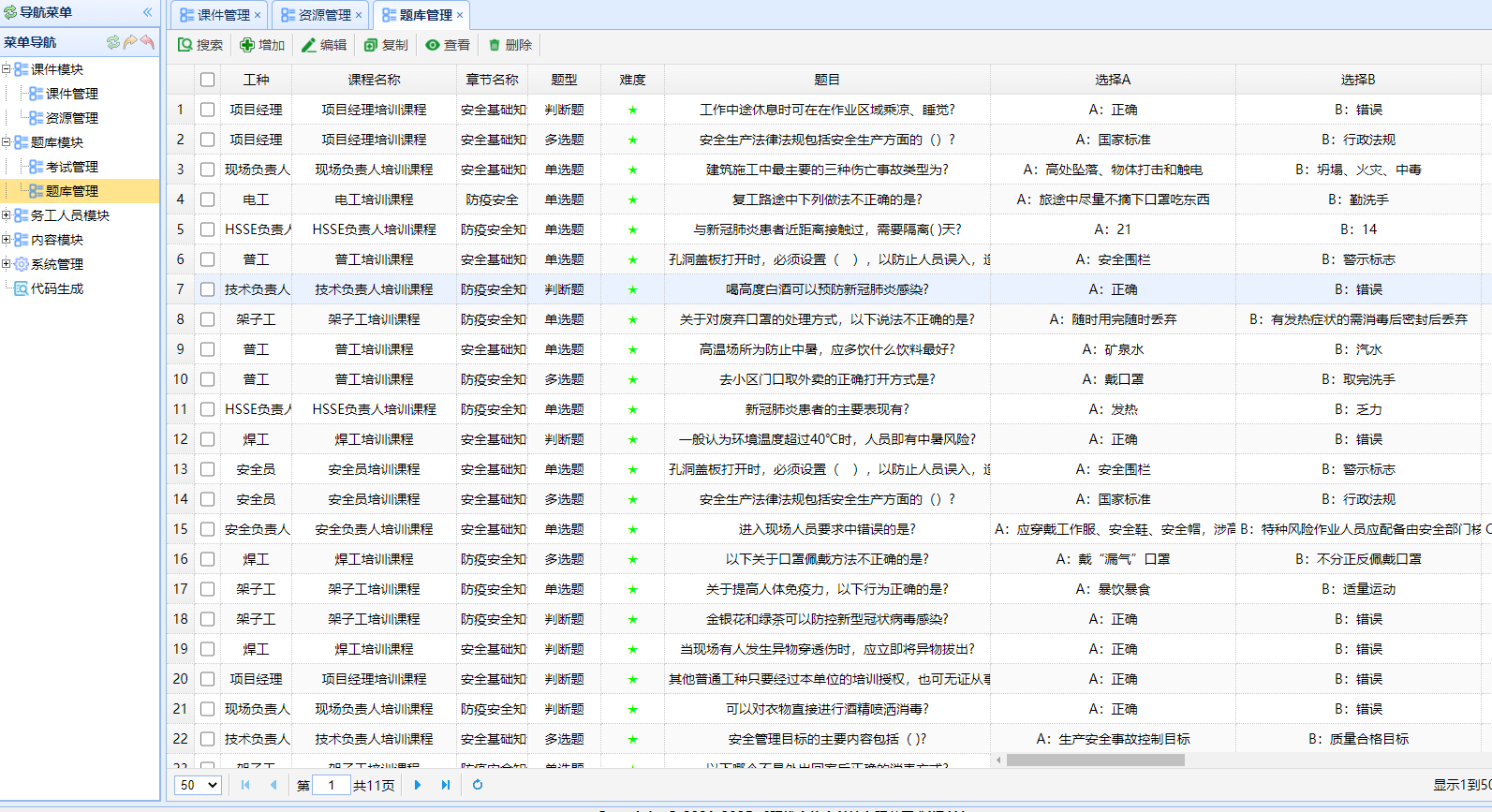Viewport: 1492px width, 812px height.
Task: Check the row 3 checkbox
Action: pyautogui.click(x=207, y=170)
